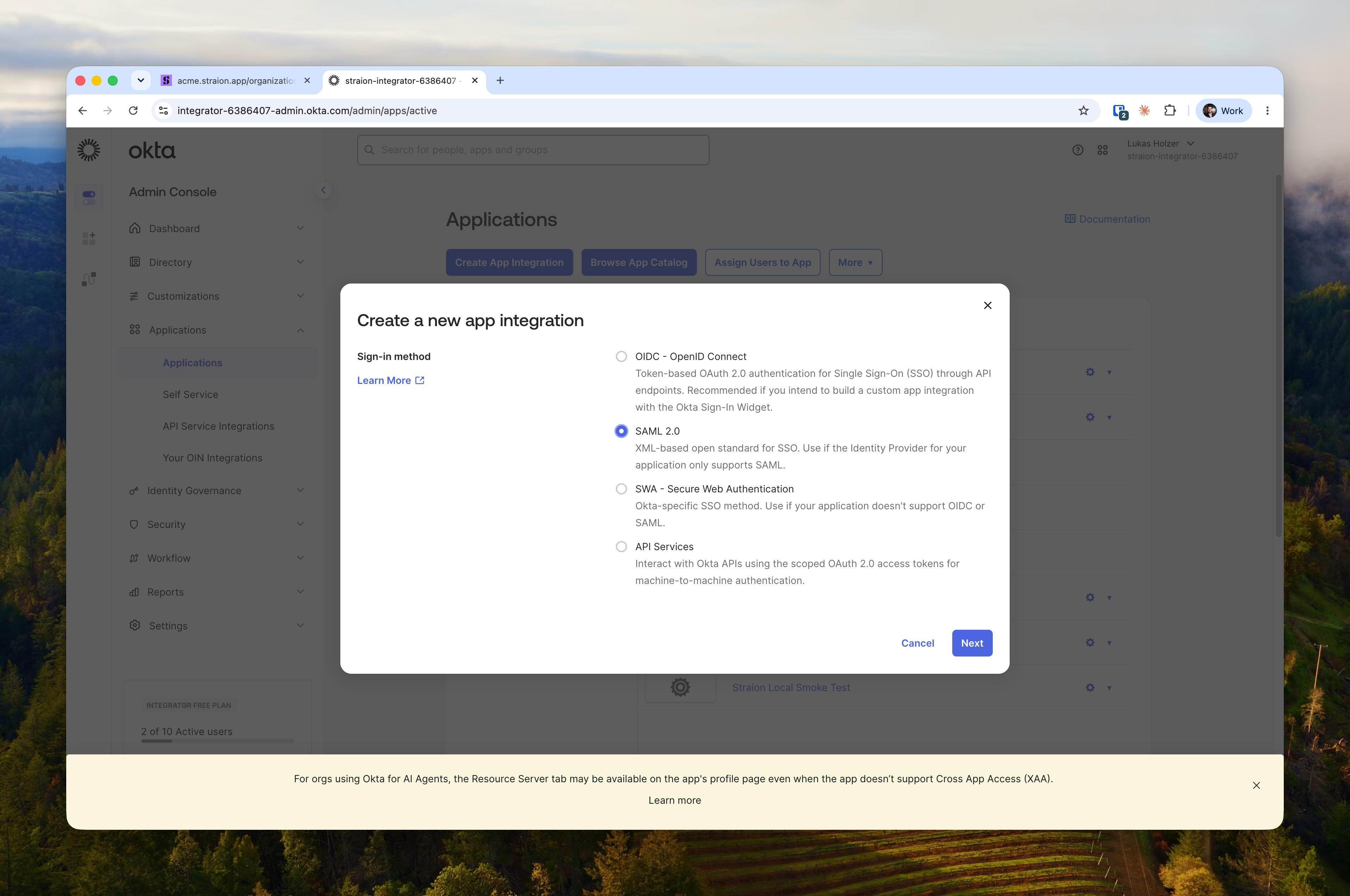Expand the Directory section chevron

(300, 262)
